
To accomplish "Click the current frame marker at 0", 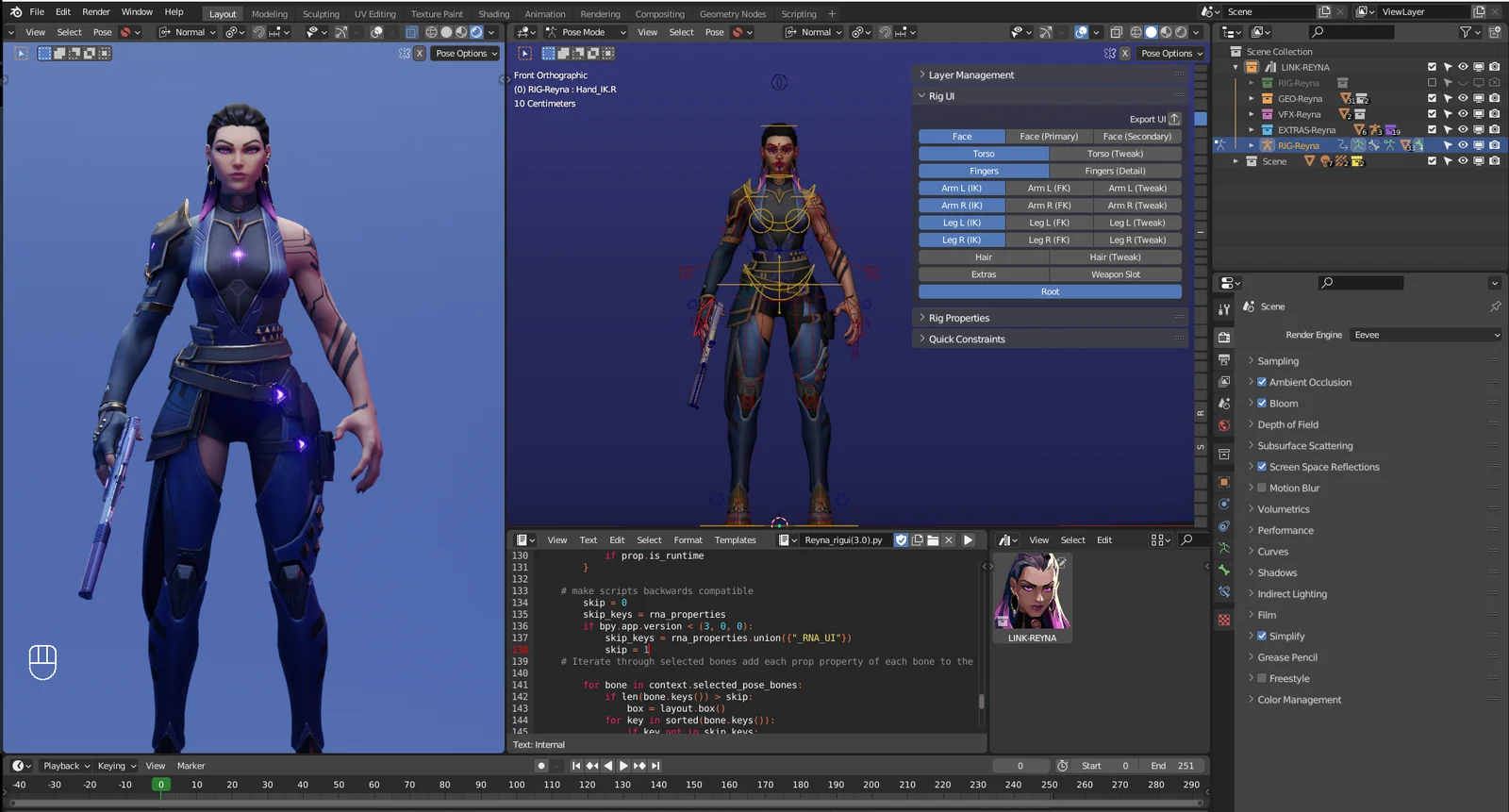I will (x=161, y=785).
